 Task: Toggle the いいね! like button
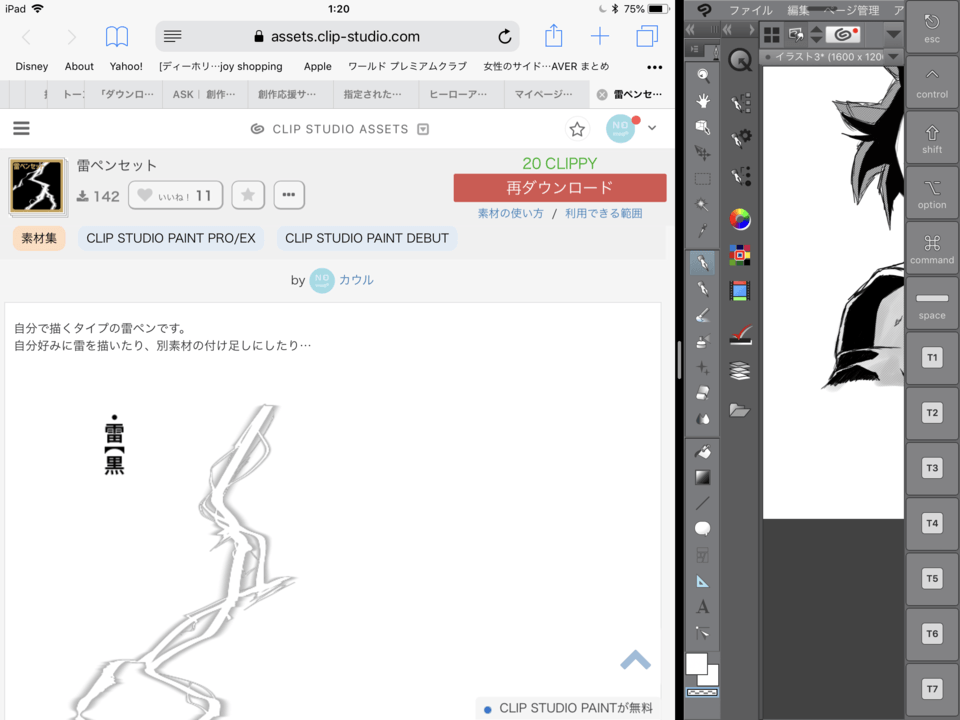(x=175, y=196)
